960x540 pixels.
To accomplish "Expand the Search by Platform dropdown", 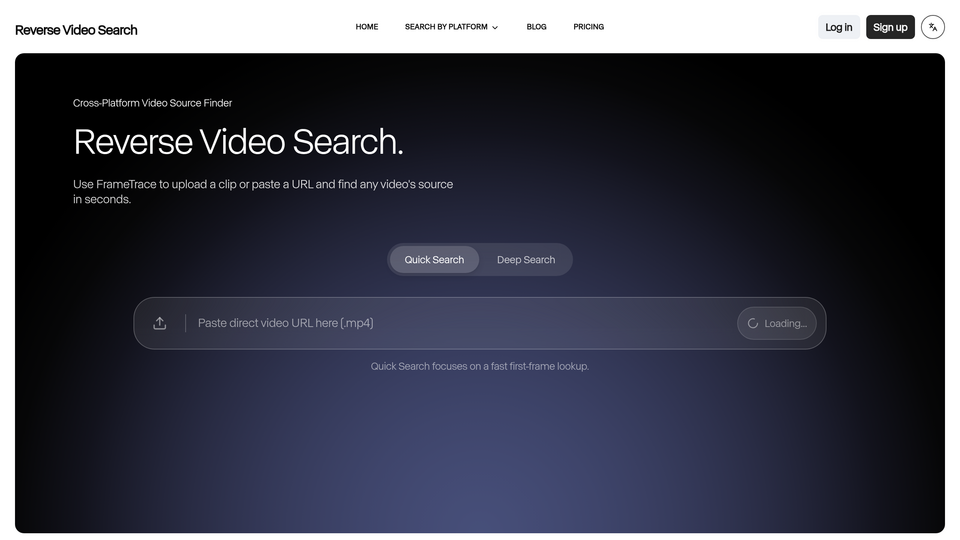I will coord(451,27).
